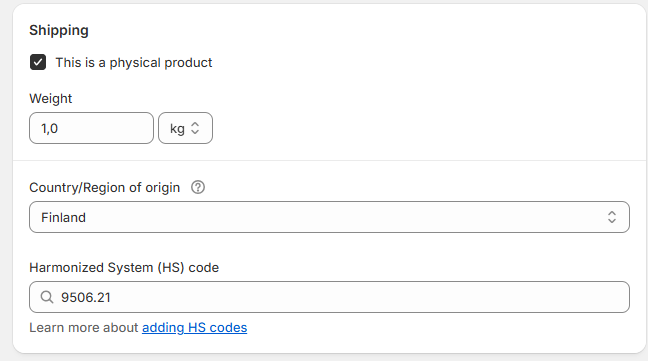Click the divider line below Weight section

click(x=329, y=160)
